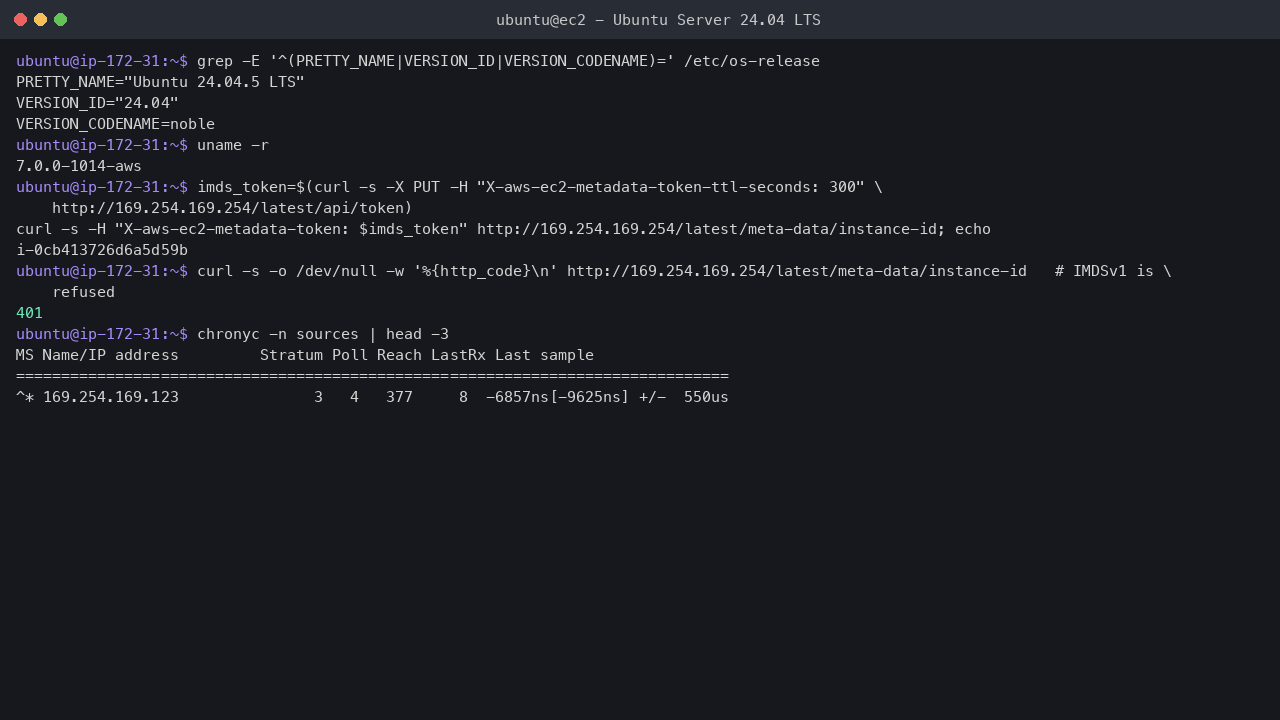Maximize the terminal using the green button
The width and height of the screenshot is (1280, 720).
coord(60,20)
